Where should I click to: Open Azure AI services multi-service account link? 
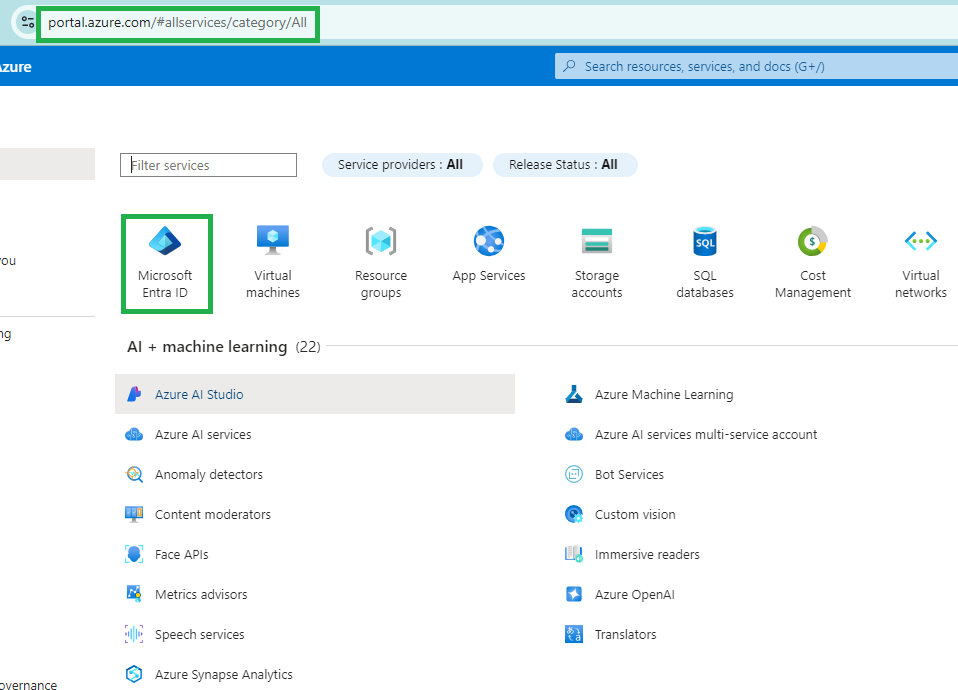pos(706,435)
